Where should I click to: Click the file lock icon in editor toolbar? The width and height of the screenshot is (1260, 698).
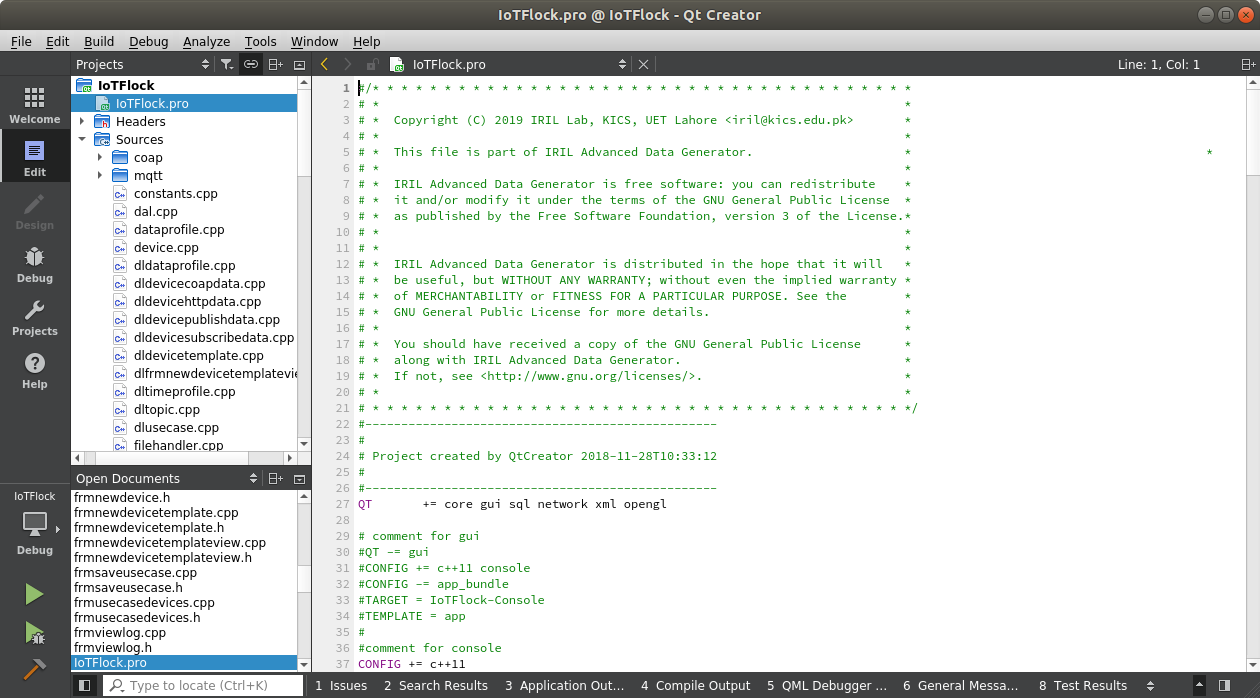click(x=372, y=64)
